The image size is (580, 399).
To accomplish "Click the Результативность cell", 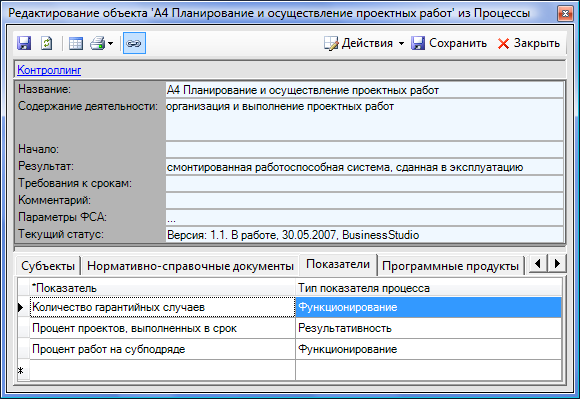I will pyautogui.click(x=428, y=328).
